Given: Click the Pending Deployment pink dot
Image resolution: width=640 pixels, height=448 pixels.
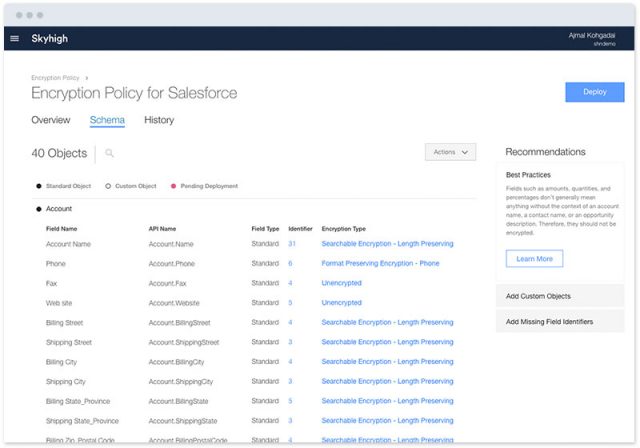Looking at the screenshot, I should pyautogui.click(x=173, y=186).
